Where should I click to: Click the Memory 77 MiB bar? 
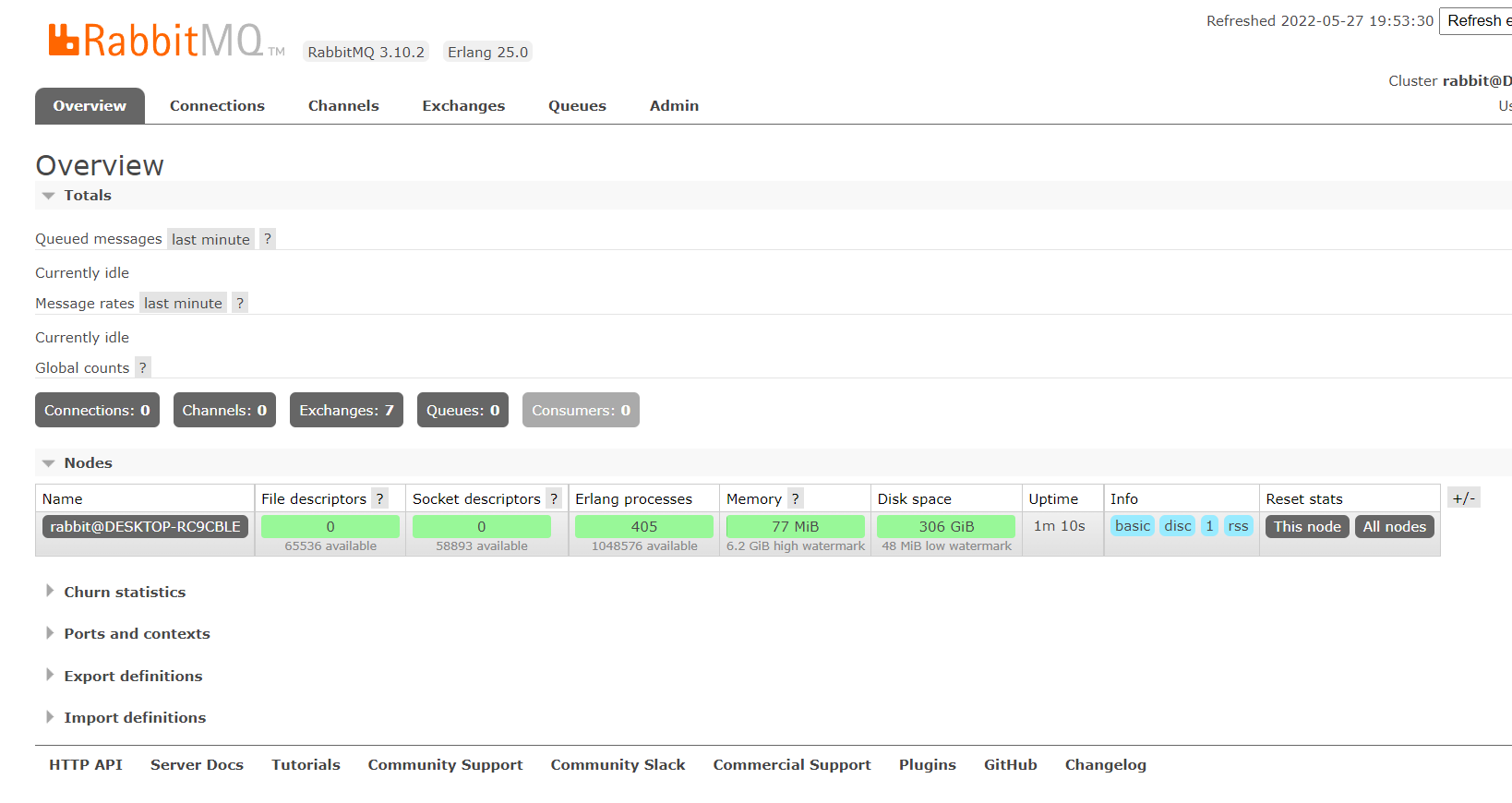tap(796, 526)
